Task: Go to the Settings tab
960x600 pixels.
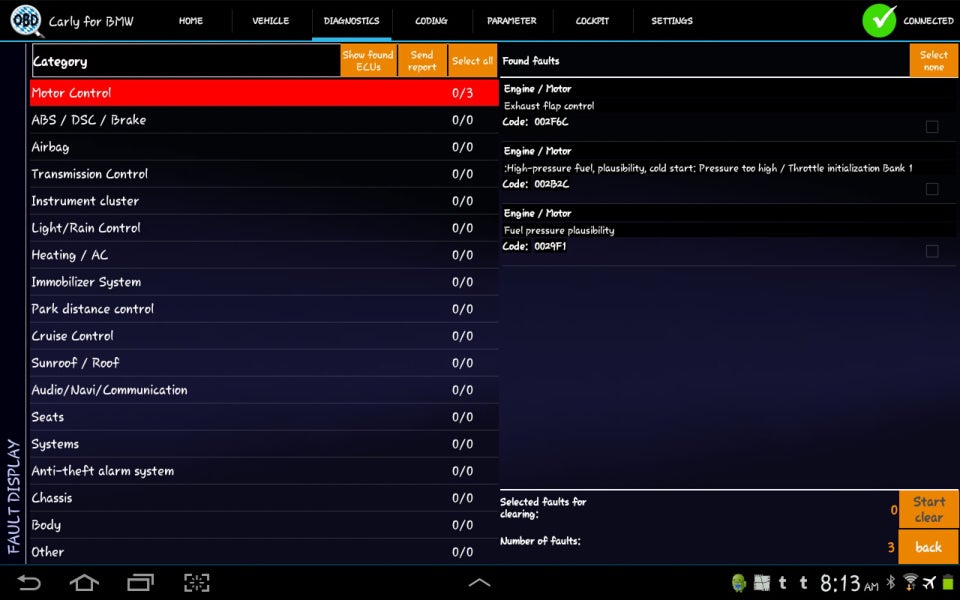Action: point(672,21)
